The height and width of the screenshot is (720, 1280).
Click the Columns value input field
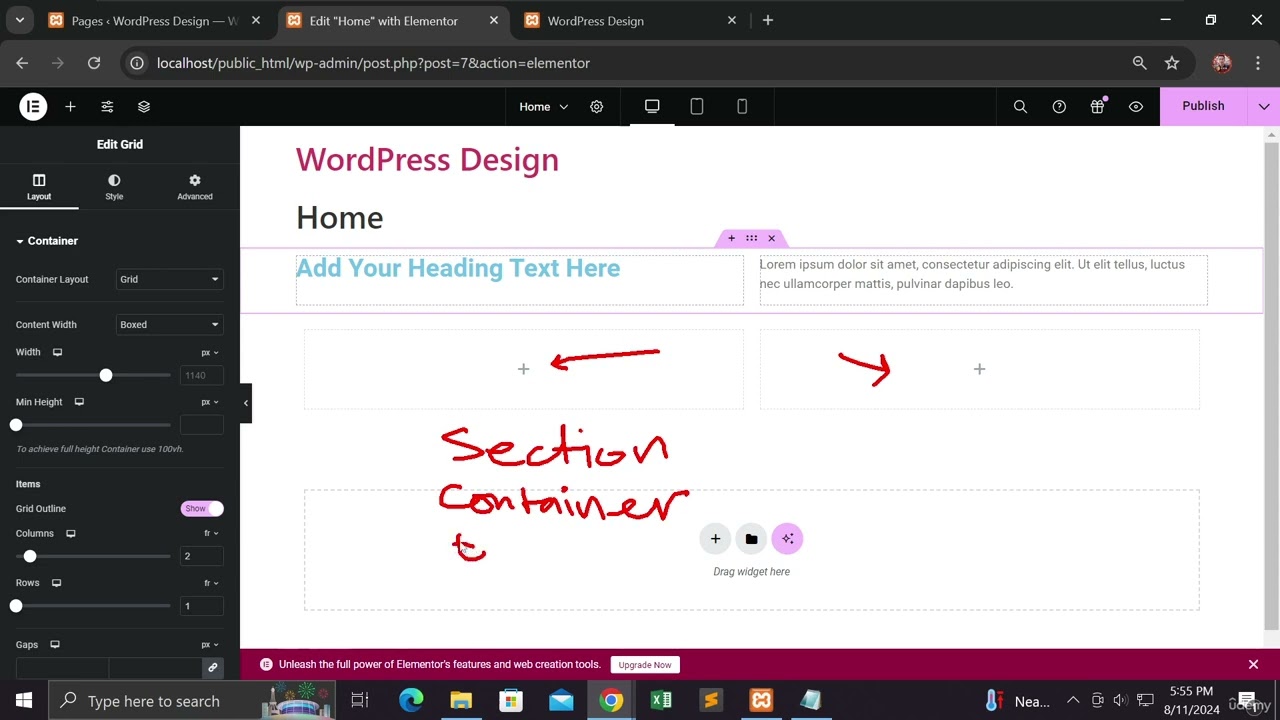[201, 556]
